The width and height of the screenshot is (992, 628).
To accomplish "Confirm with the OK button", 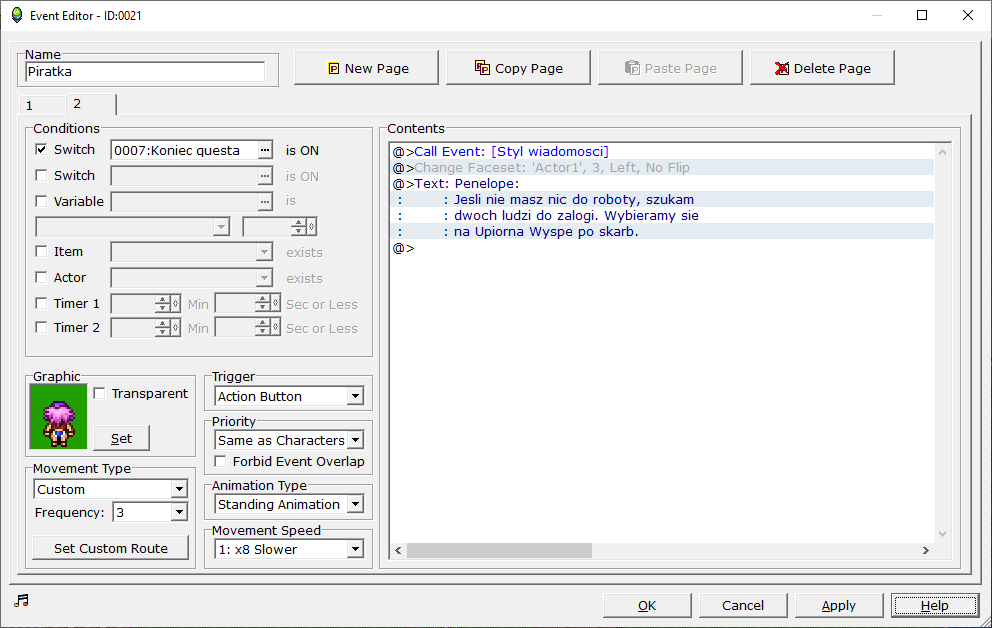I will (647, 605).
